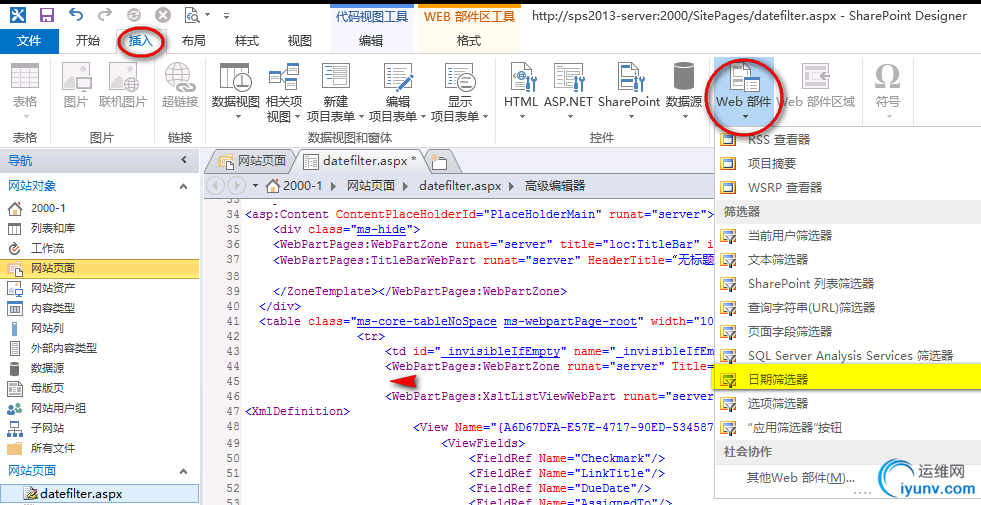Open the 样式 style ribbon tab

coord(247,41)
